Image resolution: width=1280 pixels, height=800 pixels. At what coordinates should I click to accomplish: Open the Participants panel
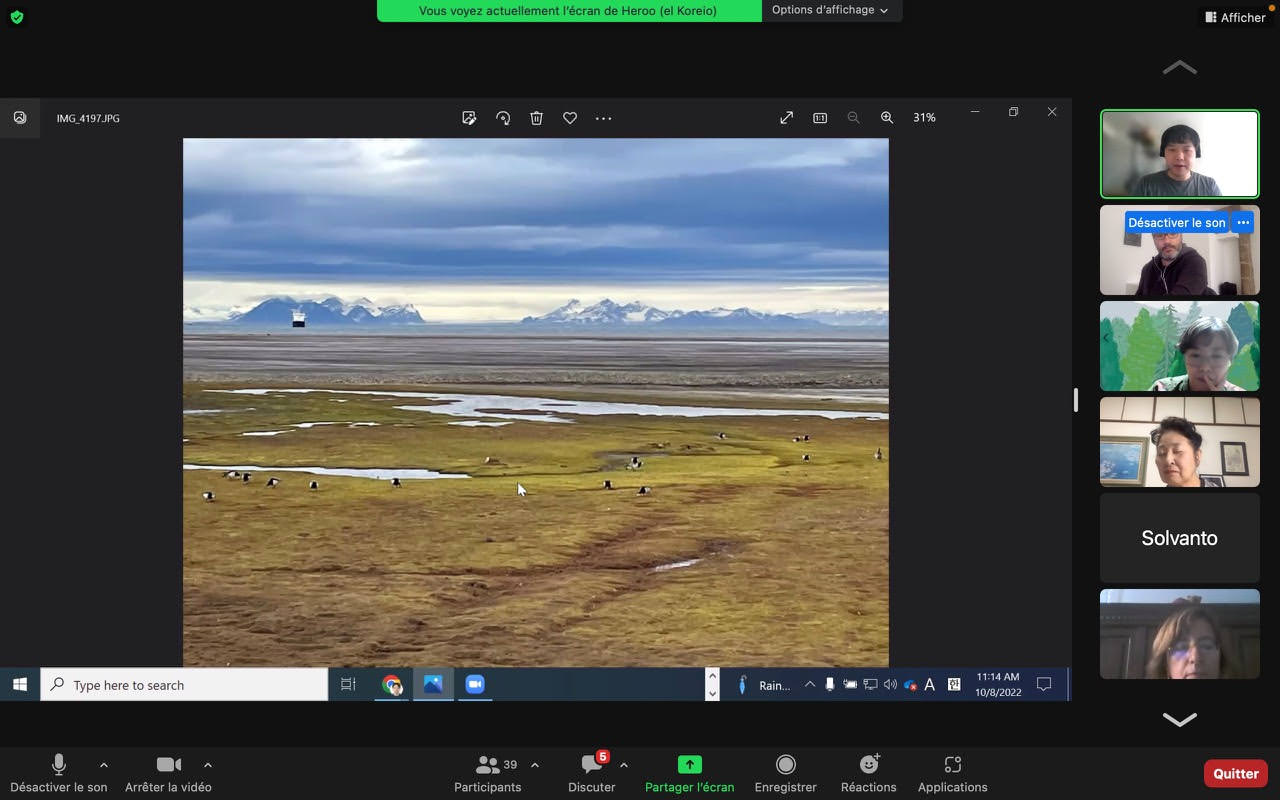(488, 773)
